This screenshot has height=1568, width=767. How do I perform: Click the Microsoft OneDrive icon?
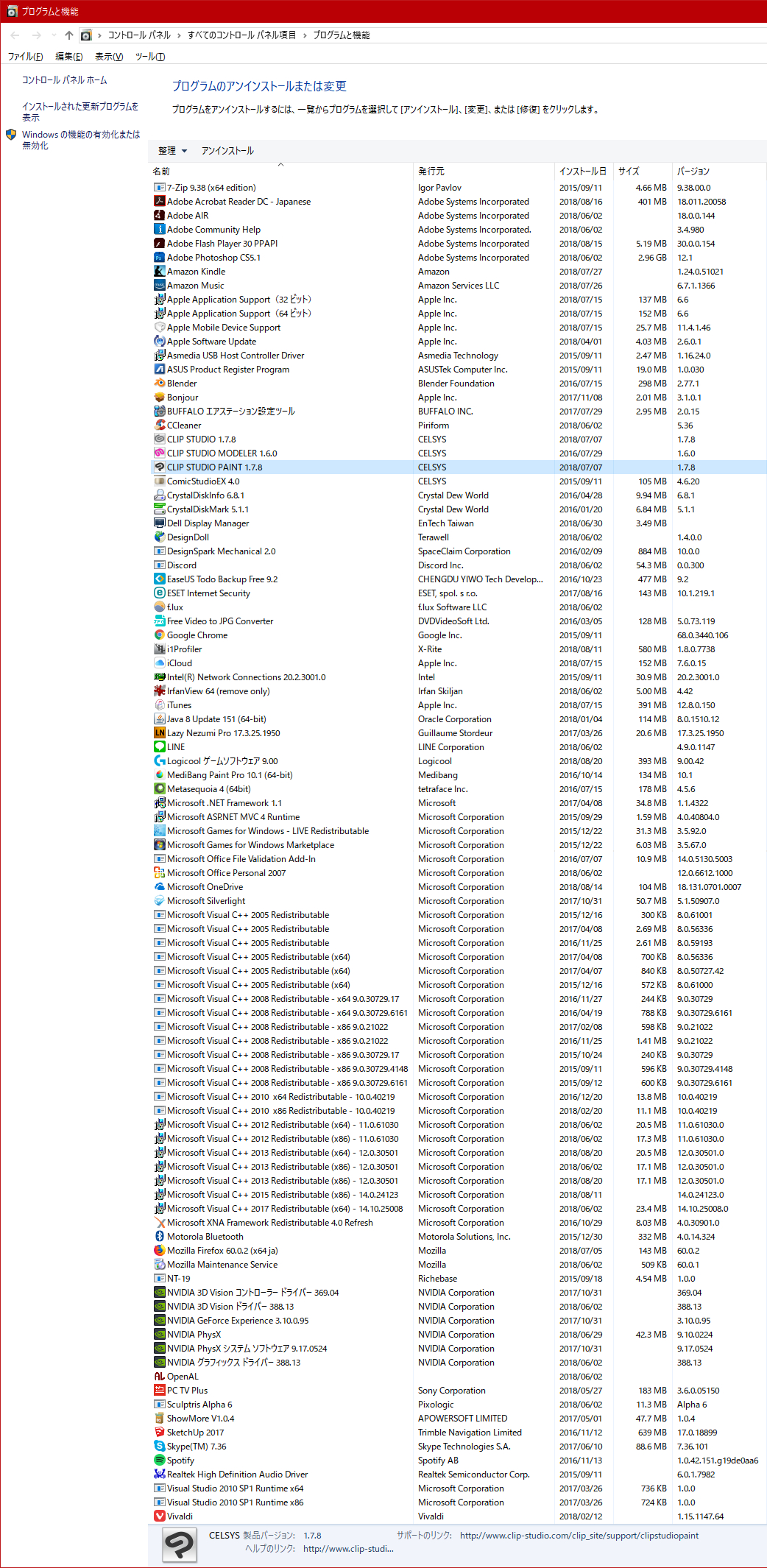click(159, 887)
